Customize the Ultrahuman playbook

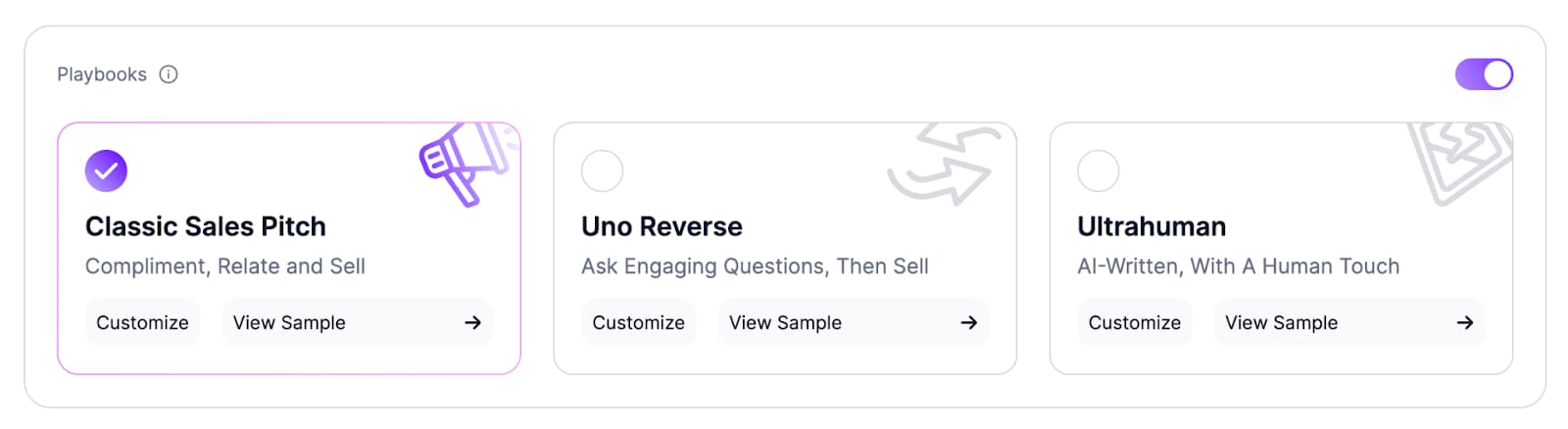1134,322
